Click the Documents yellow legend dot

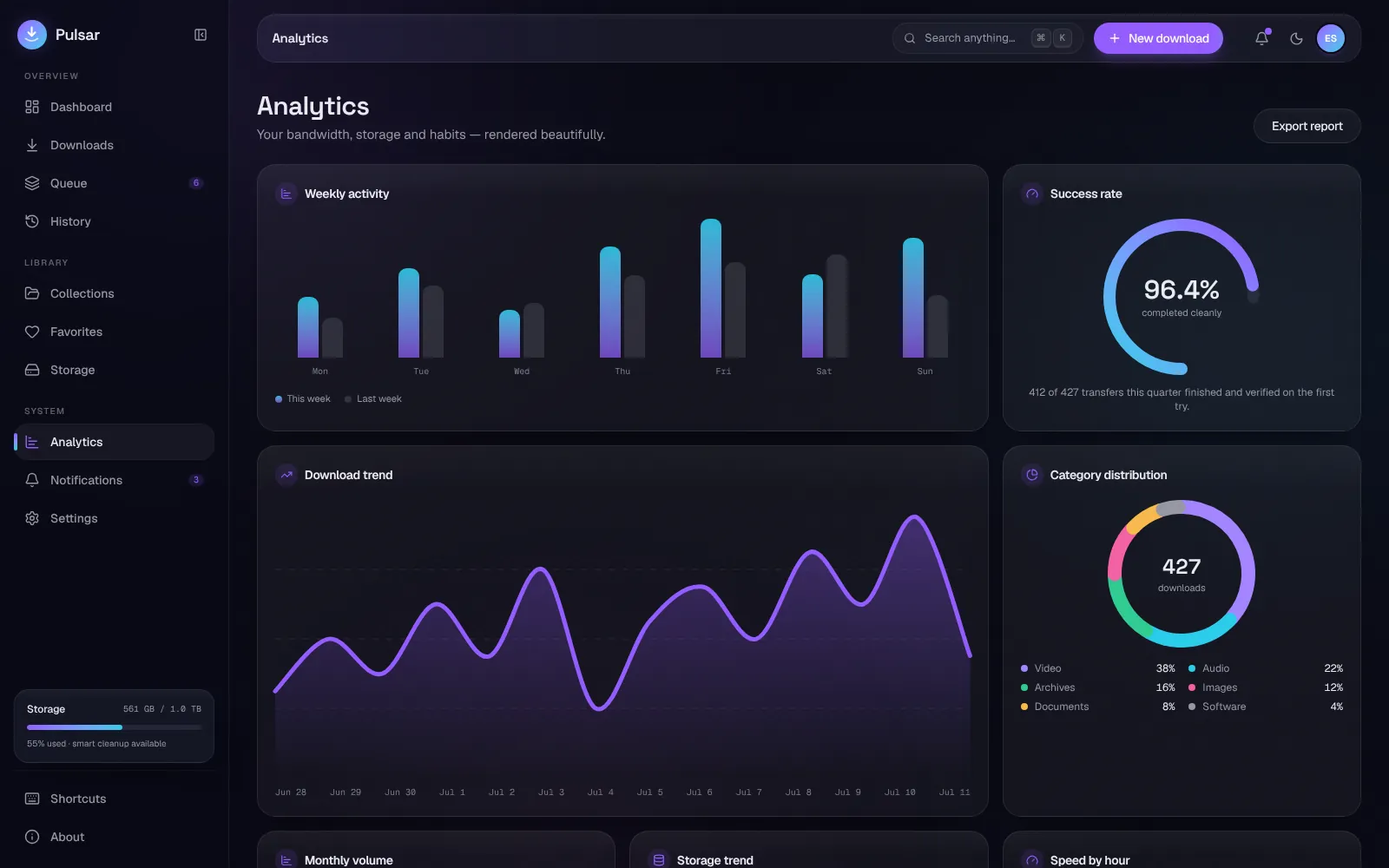coord(1024,707)
